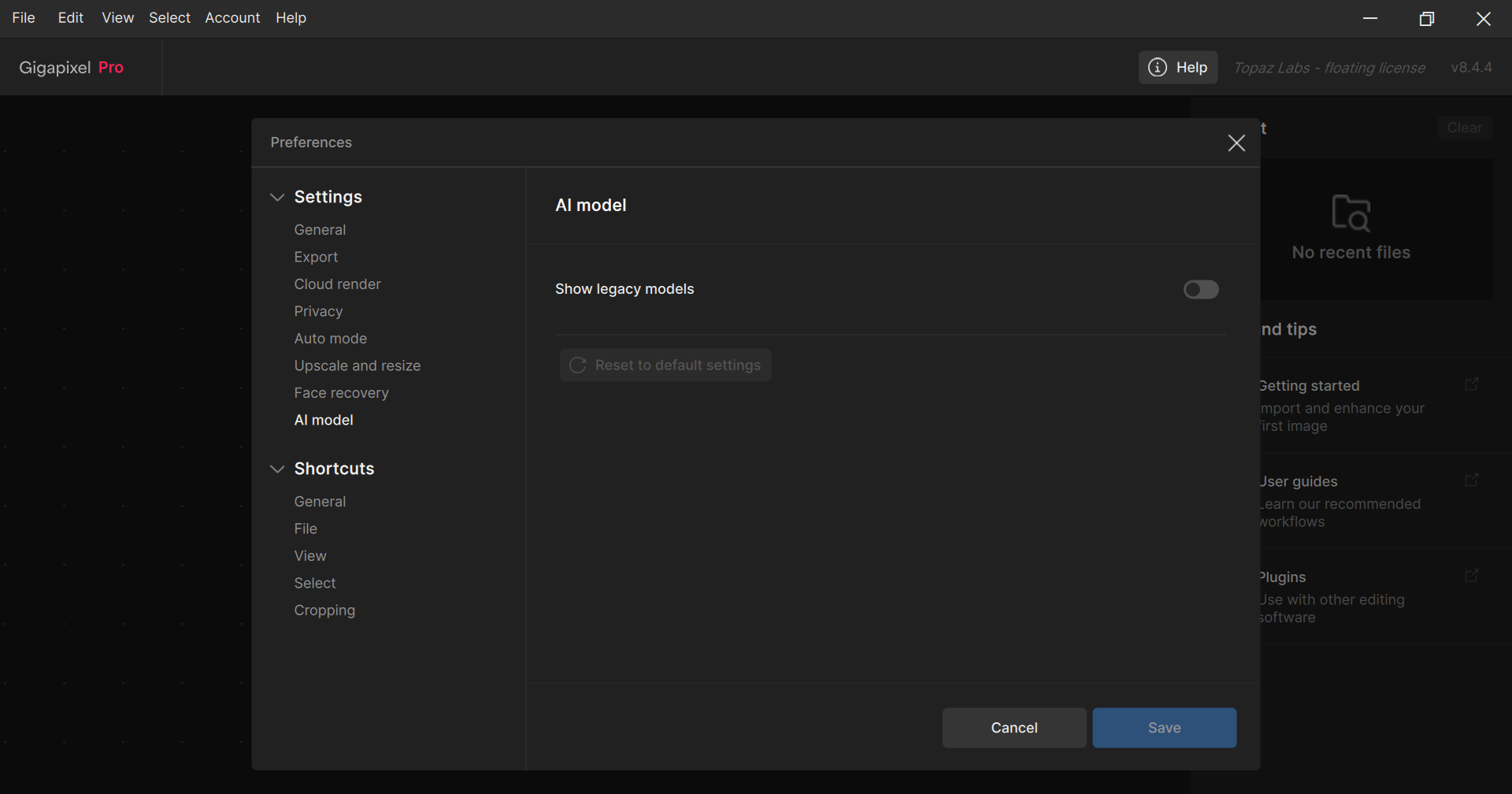Image resolution: width=1512 pixels, height=794 pixels.
Task: Go to Face recovery settings
Action: 341,393
